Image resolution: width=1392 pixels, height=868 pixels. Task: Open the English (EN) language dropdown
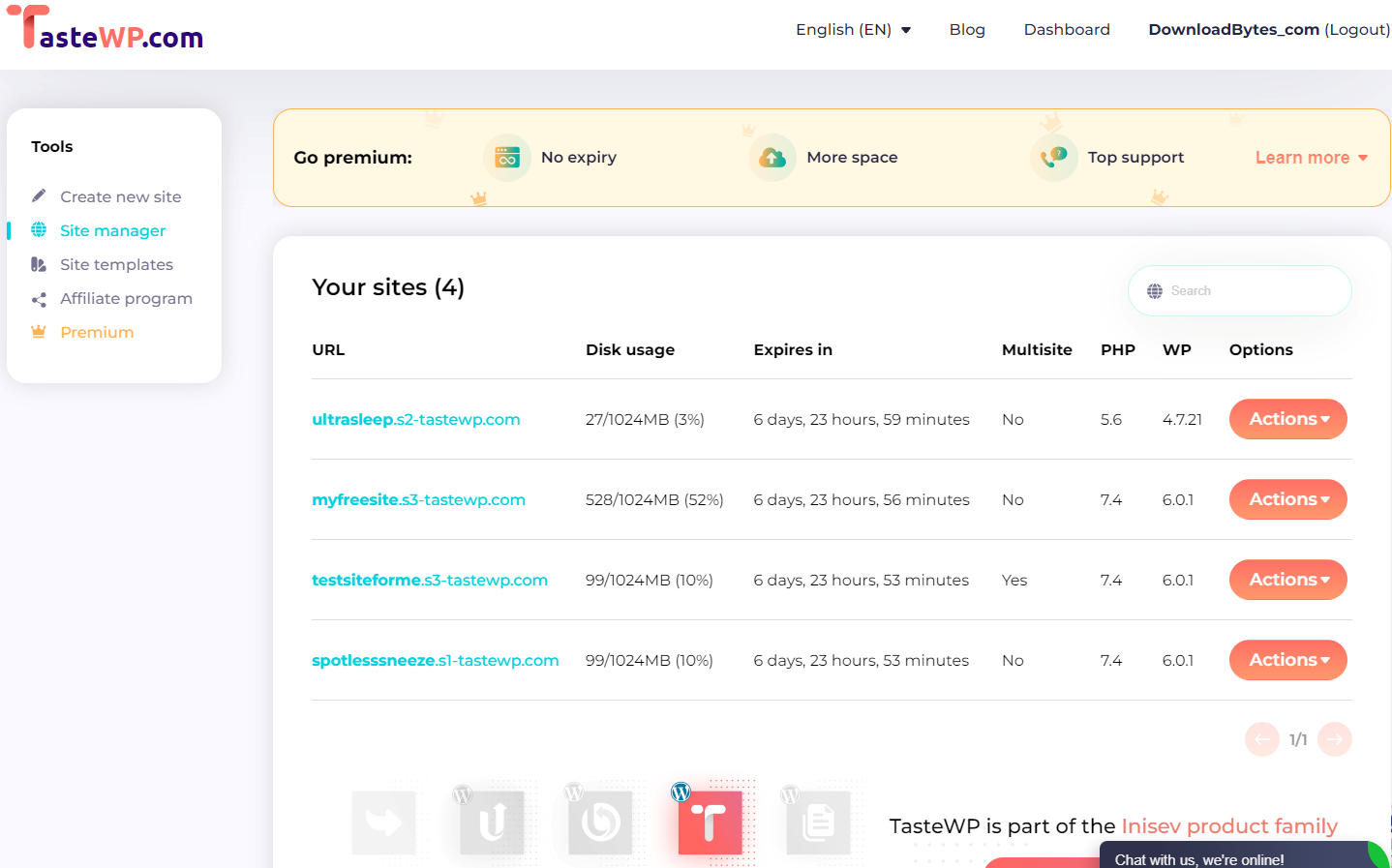pos(854,30)
